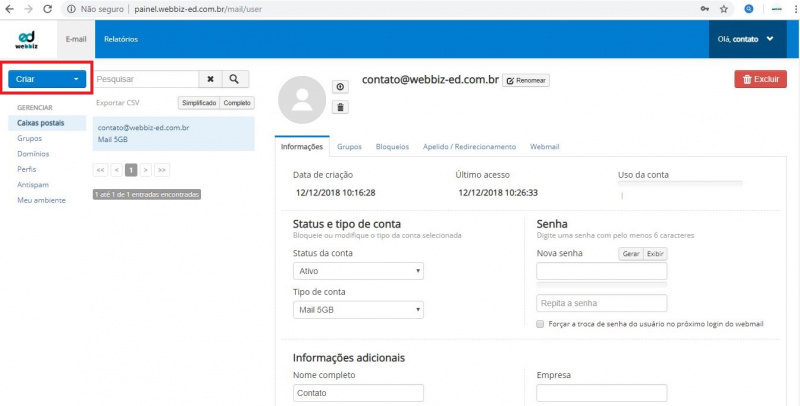Open the Criar dropdown button

48,78
